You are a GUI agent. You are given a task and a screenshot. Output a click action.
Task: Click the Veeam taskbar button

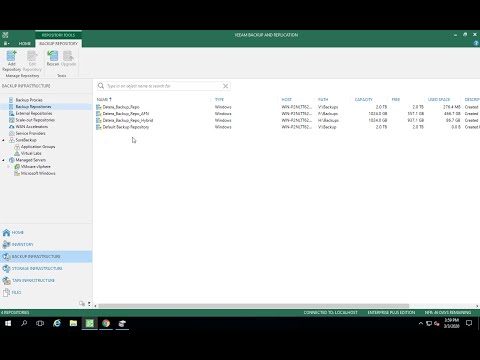(x=90, y=323)
